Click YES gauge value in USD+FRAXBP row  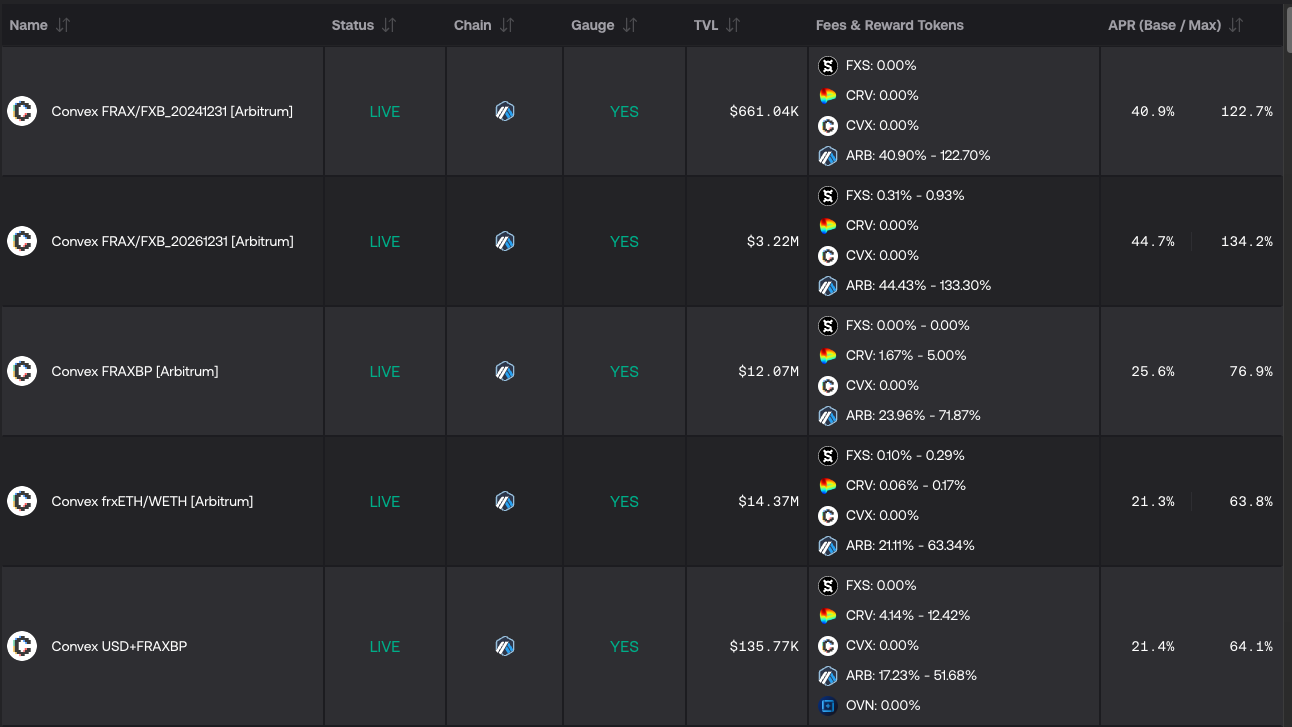(x=624, y=646)
